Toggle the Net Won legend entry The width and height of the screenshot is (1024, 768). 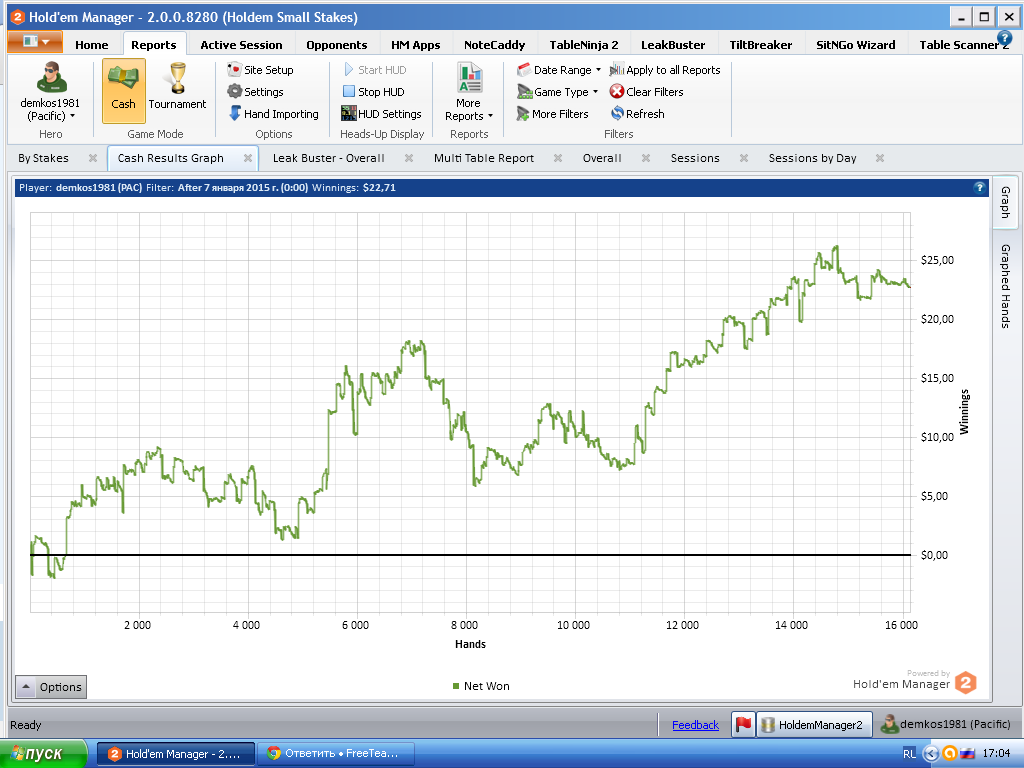[x=481, y=686]
